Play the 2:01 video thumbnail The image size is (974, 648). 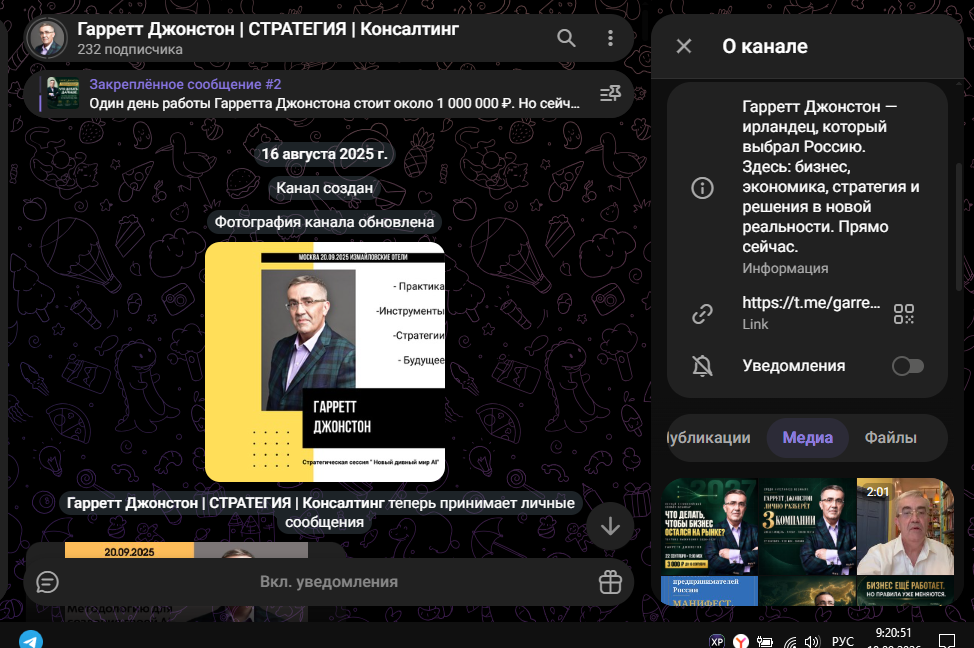point(905,526)
